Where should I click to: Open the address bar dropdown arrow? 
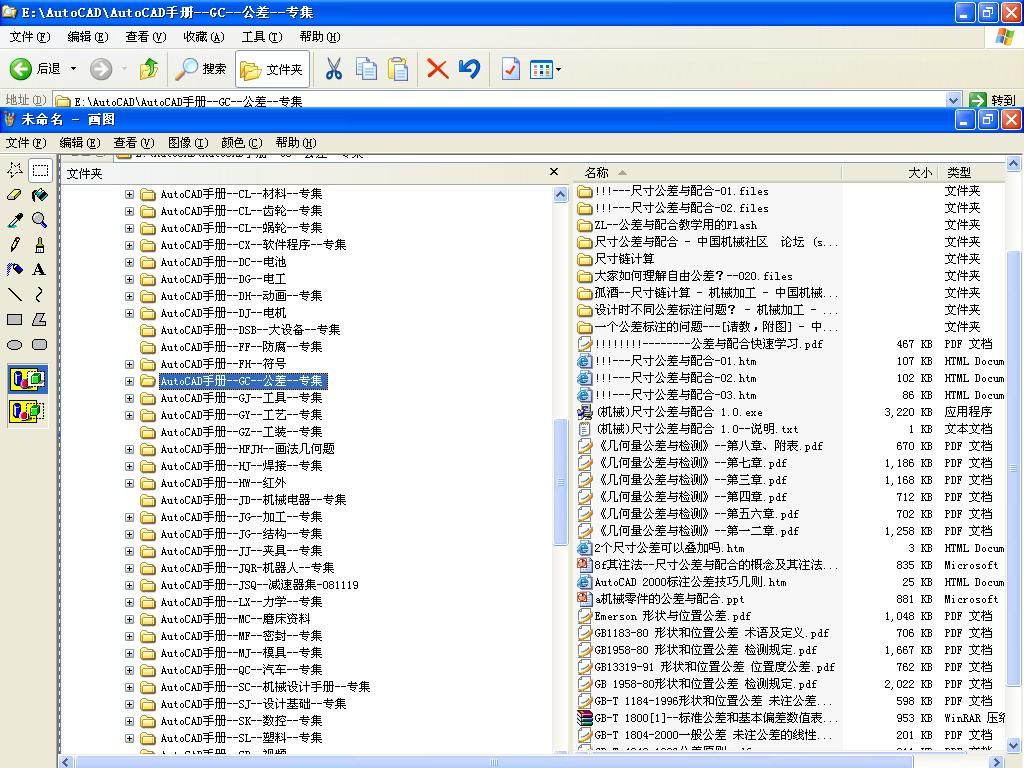pyautogui.click(x=953, y=101)
